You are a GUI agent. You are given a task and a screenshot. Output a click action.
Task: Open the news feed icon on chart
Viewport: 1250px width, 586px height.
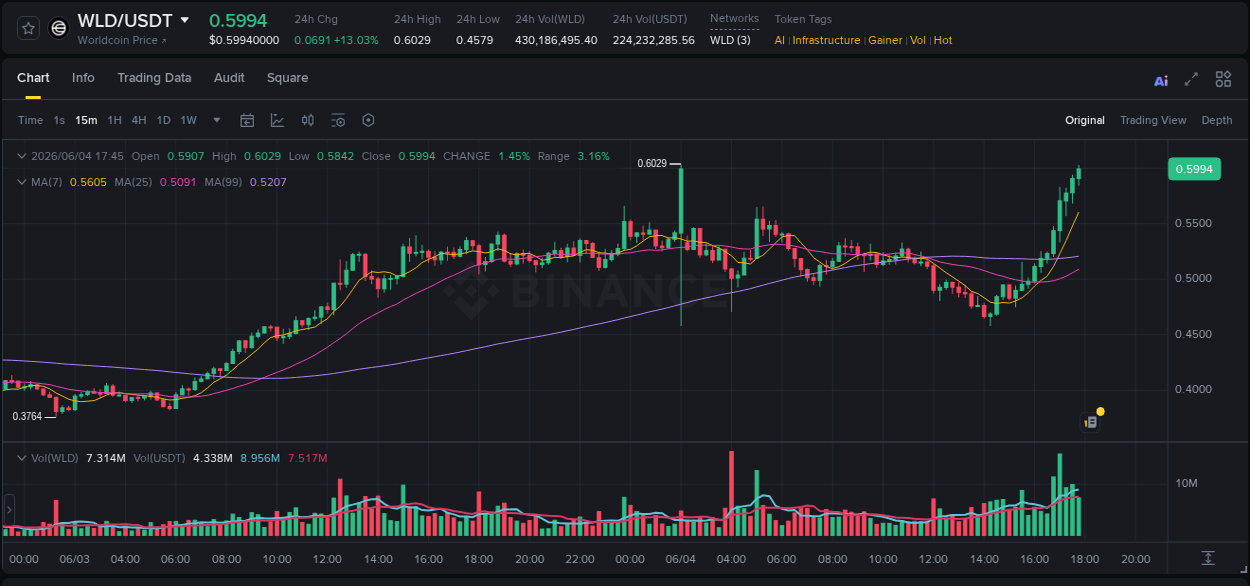[x=1091, y=422]
